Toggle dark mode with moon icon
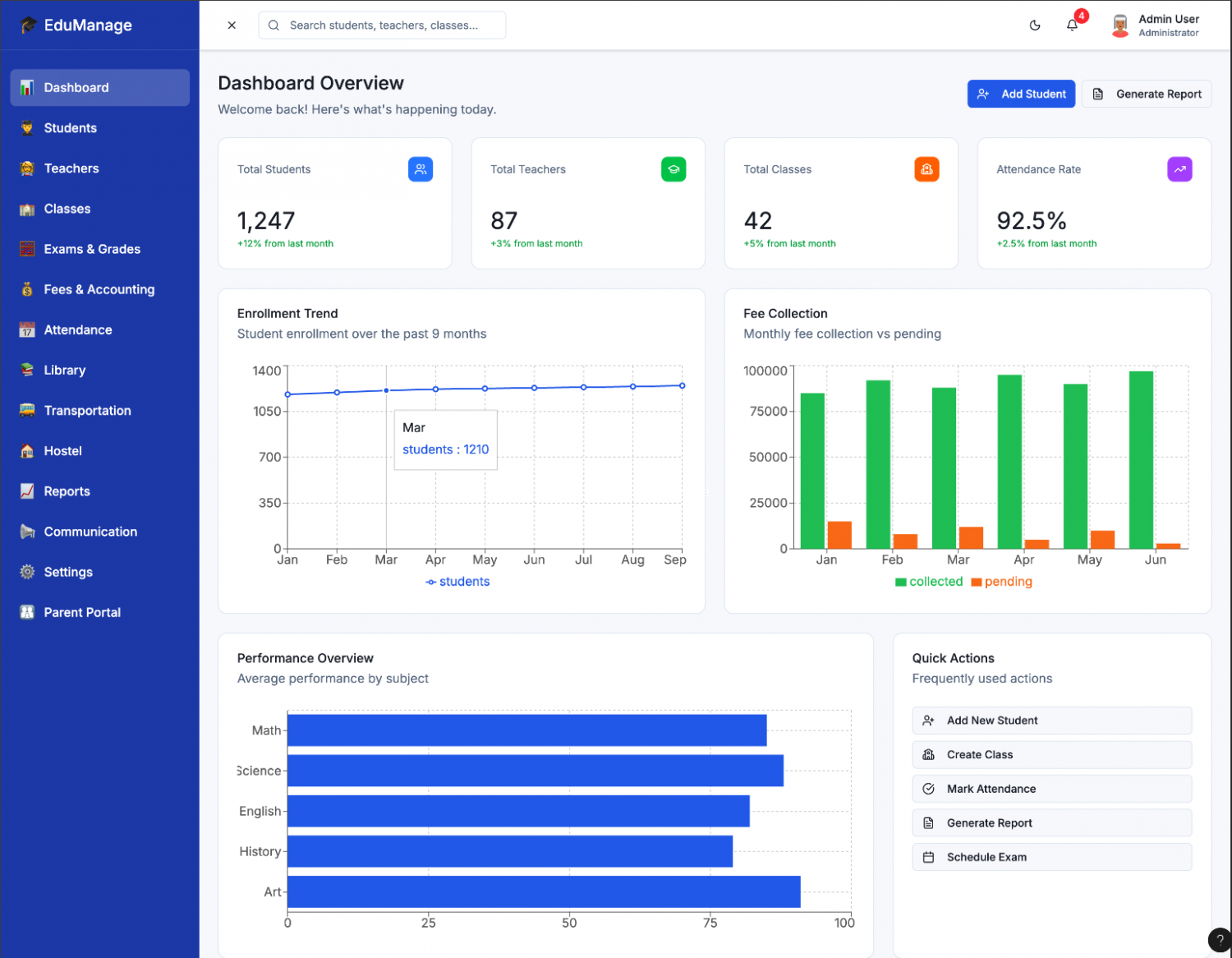 [x=1035, y=25]
